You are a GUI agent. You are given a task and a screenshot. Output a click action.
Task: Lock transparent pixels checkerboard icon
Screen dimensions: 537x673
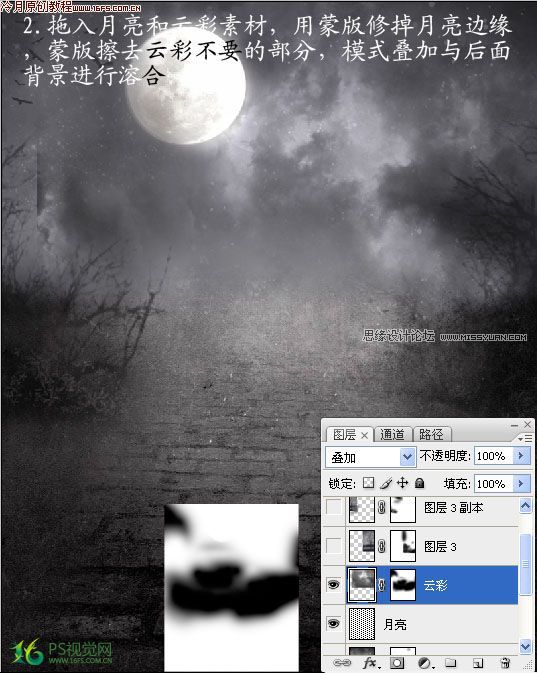point(368,483)
